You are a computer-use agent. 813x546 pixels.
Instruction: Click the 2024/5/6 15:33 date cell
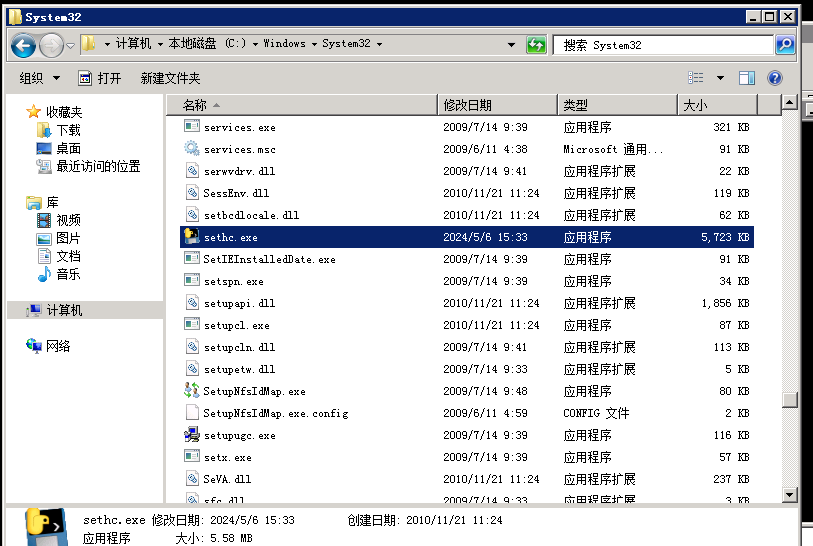pyautogui.click(x=485, y=237)
